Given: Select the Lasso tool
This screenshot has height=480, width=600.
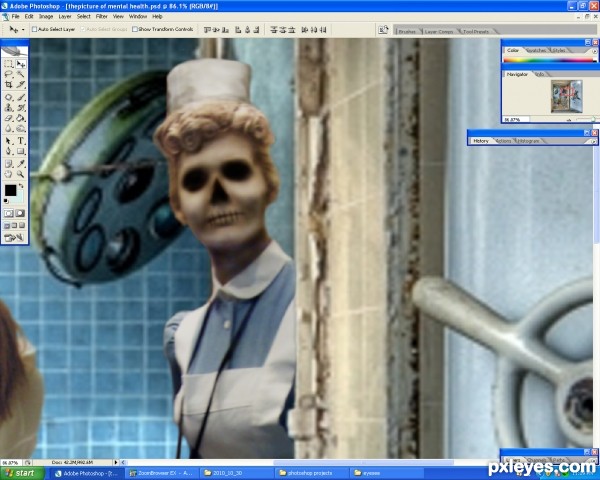Looking at the screenshot, I should (x=9, y=74).
